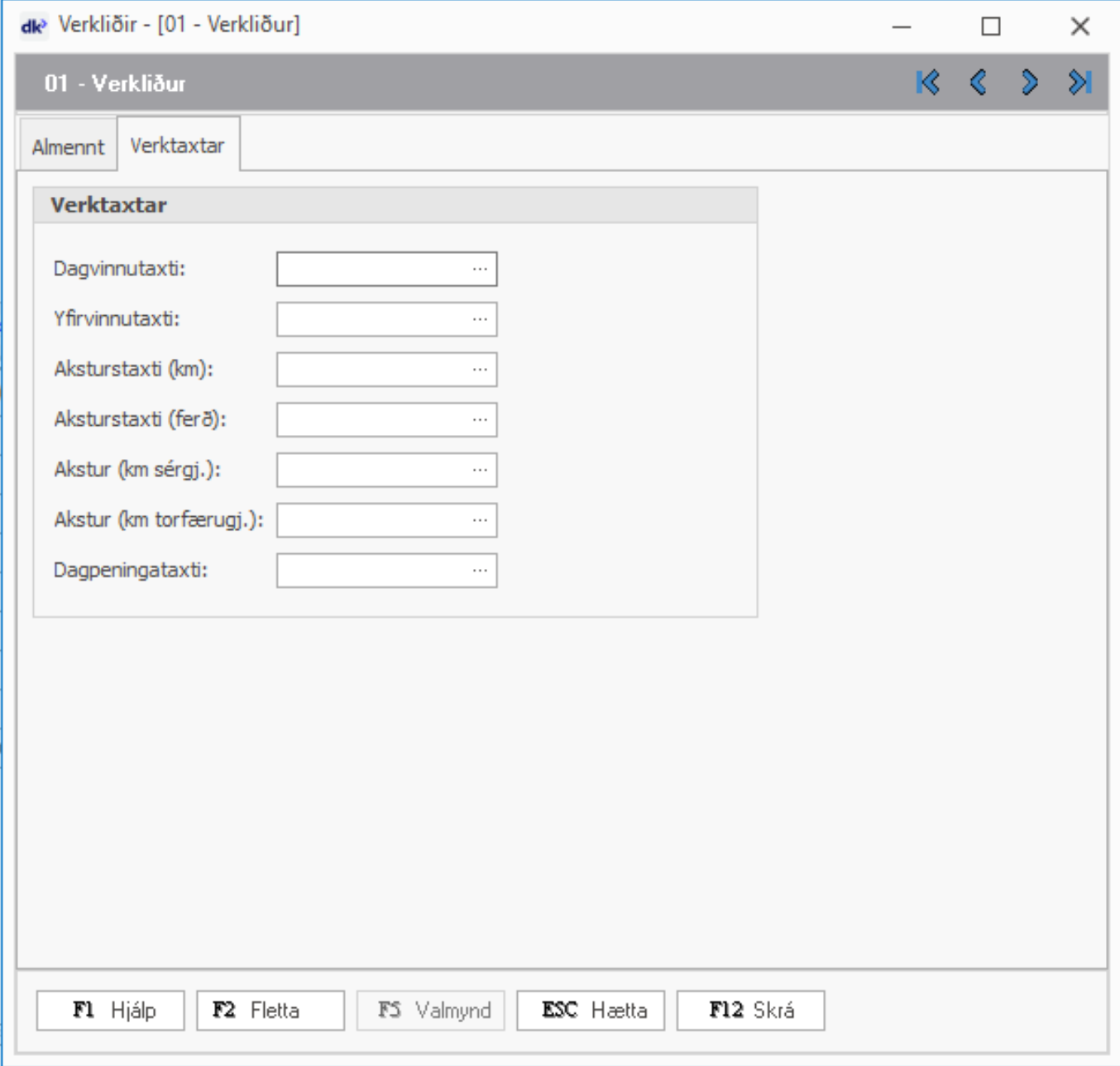Jump to last record navigation arrow
The height and width of the screenshot is (1066, 1120).
point(1079,83)
